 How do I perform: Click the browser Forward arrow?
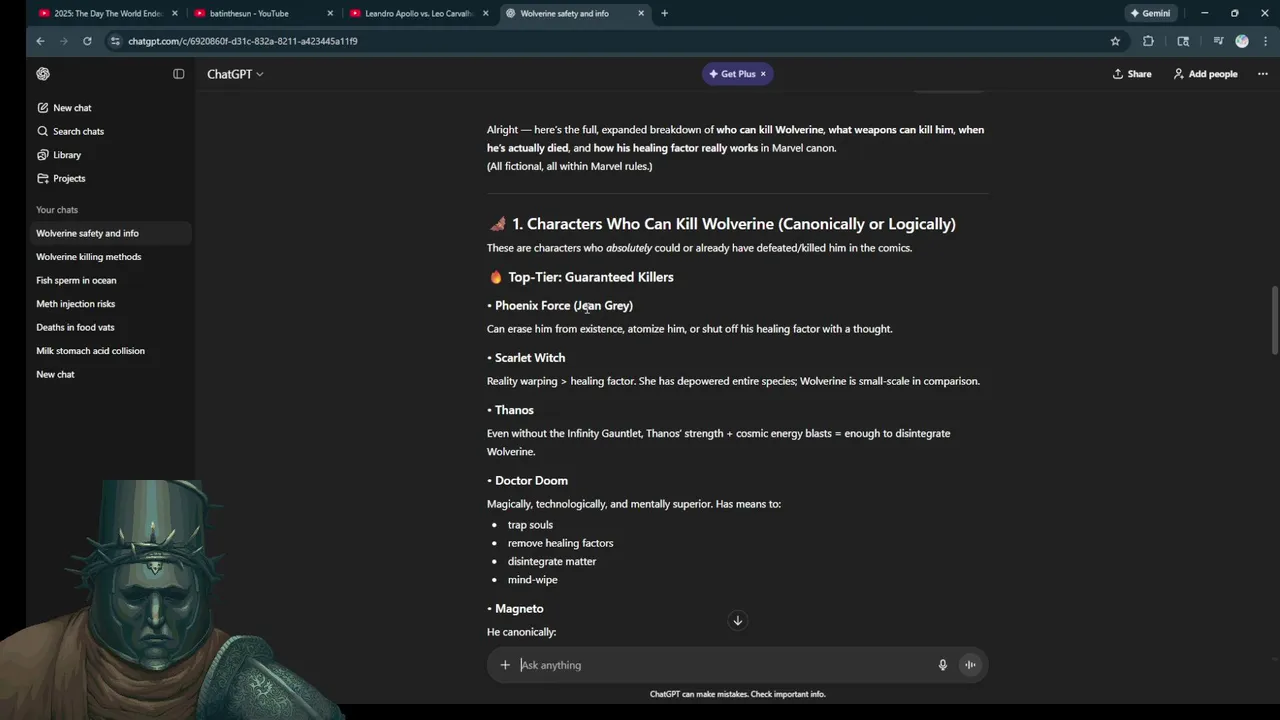[x=64, y=41]
